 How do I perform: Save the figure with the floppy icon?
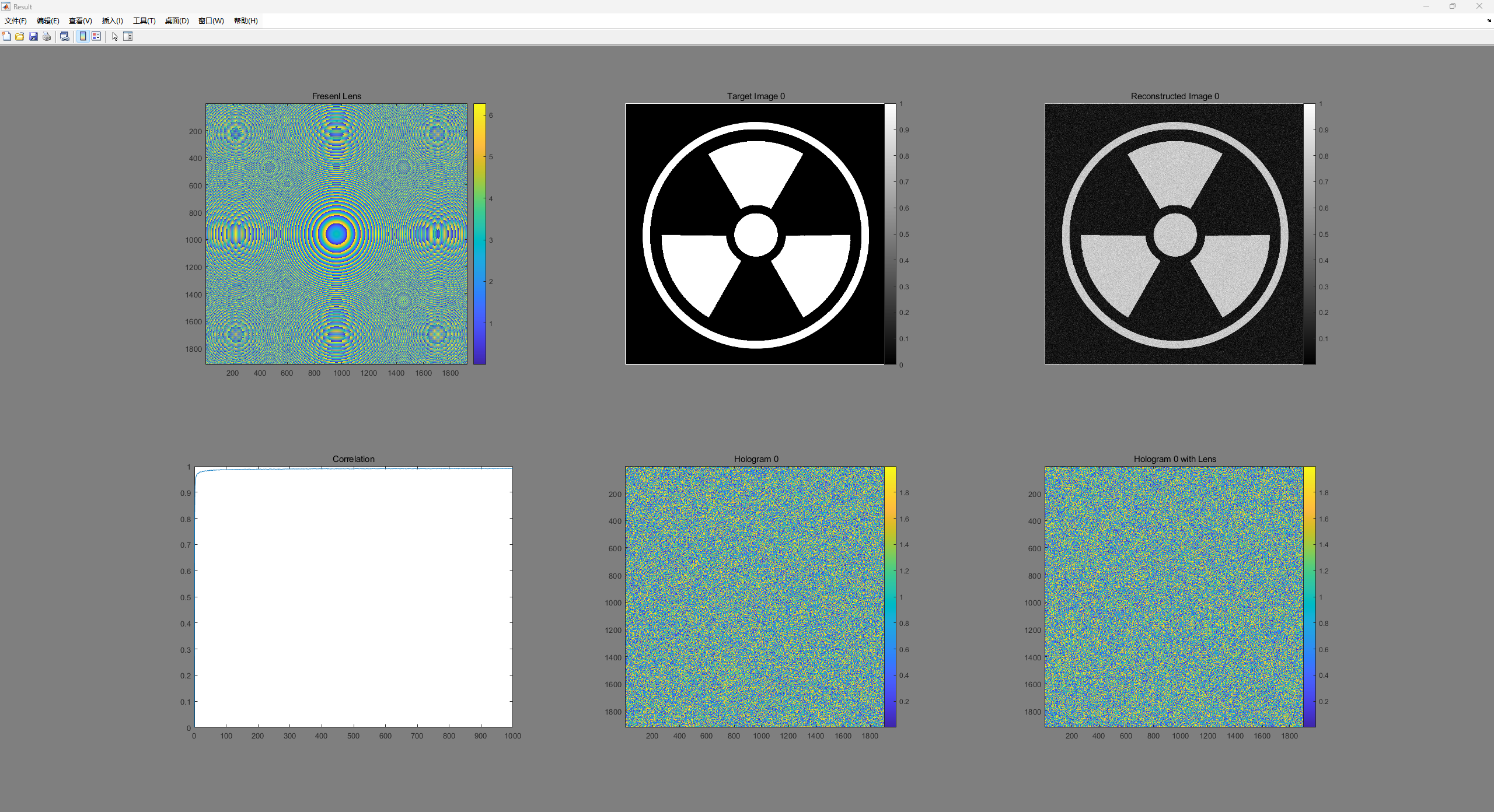pos(33,36)
